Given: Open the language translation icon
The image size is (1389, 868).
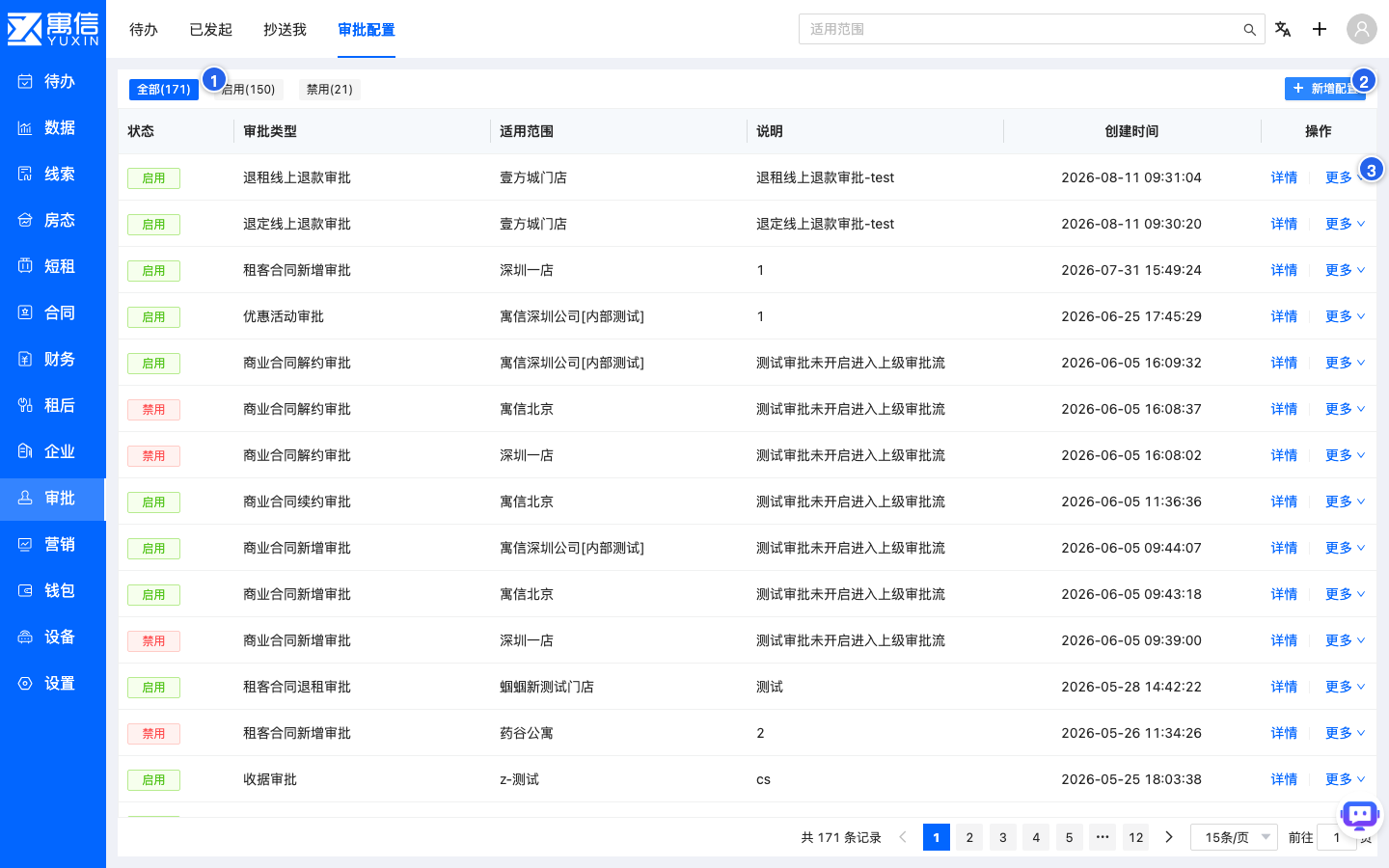Looking at the screenshot, I should click(1283, 29).
